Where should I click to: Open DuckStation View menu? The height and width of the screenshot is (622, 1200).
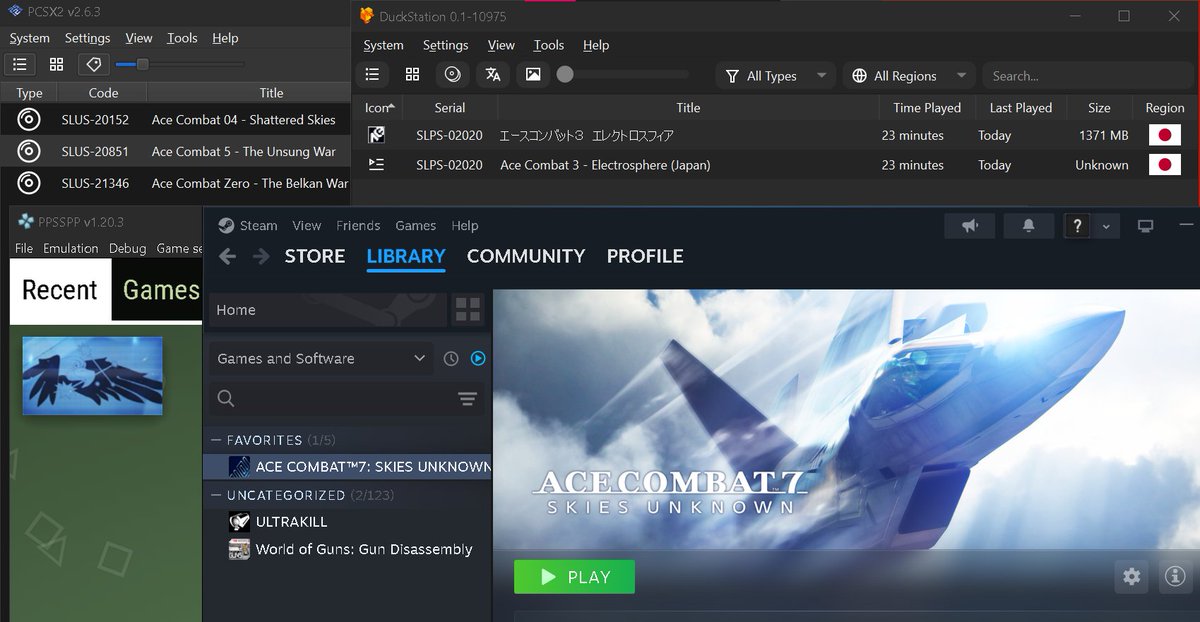501,45
